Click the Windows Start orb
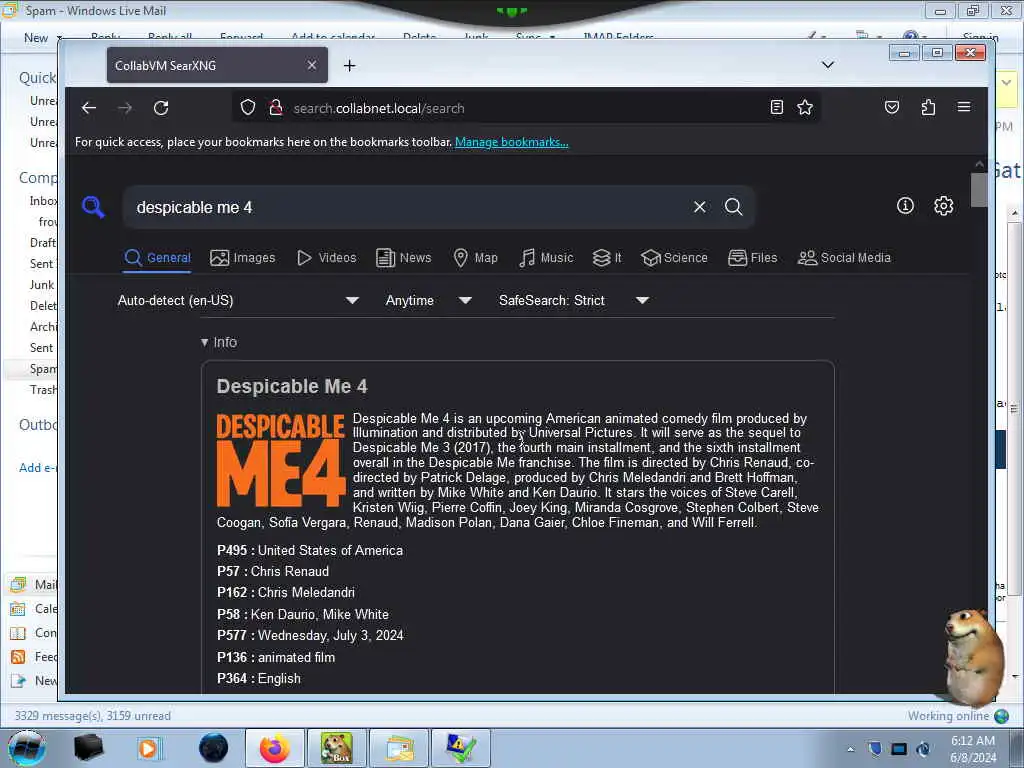Image resolution: width=1024 pixels, height=768 pixels. [26, 748]
